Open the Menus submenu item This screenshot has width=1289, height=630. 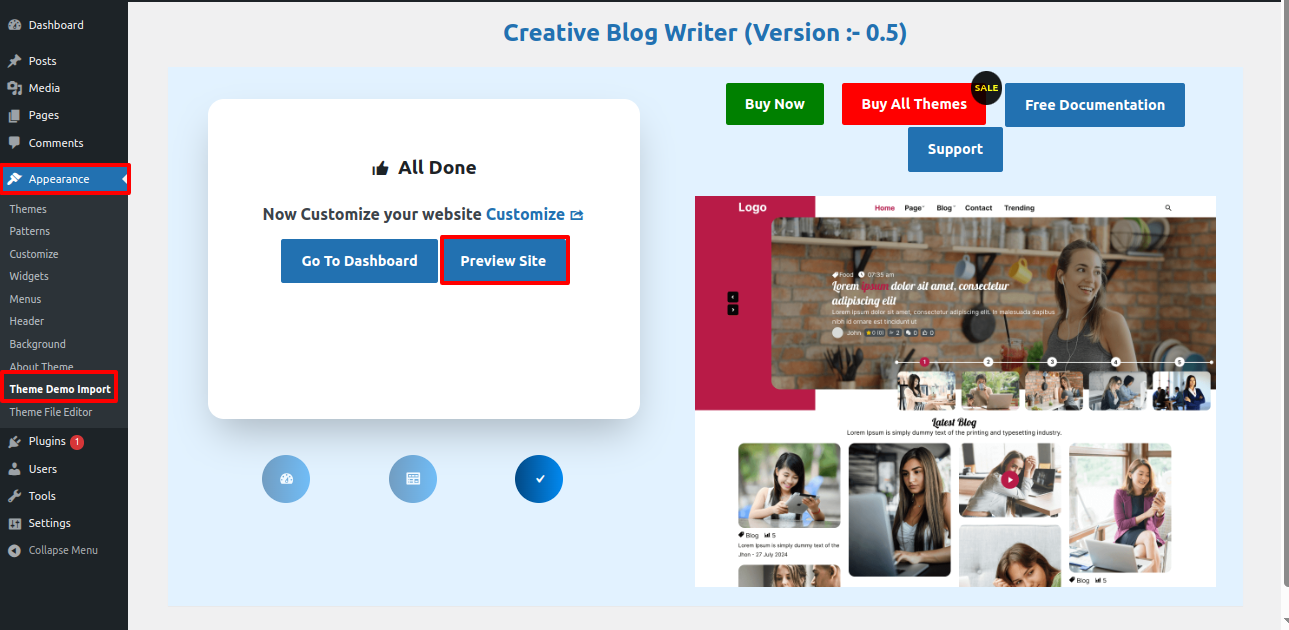[x=26, y=299]
